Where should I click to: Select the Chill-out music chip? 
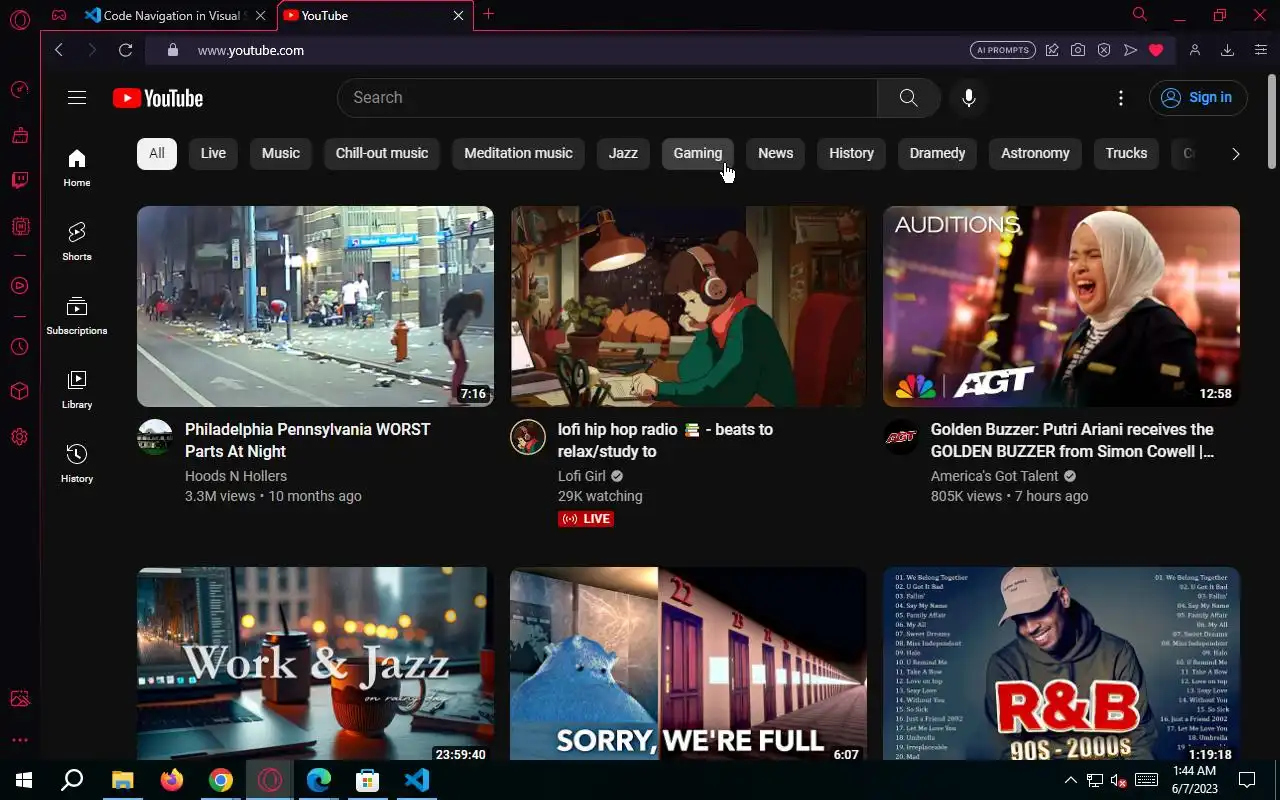[382, 153]
